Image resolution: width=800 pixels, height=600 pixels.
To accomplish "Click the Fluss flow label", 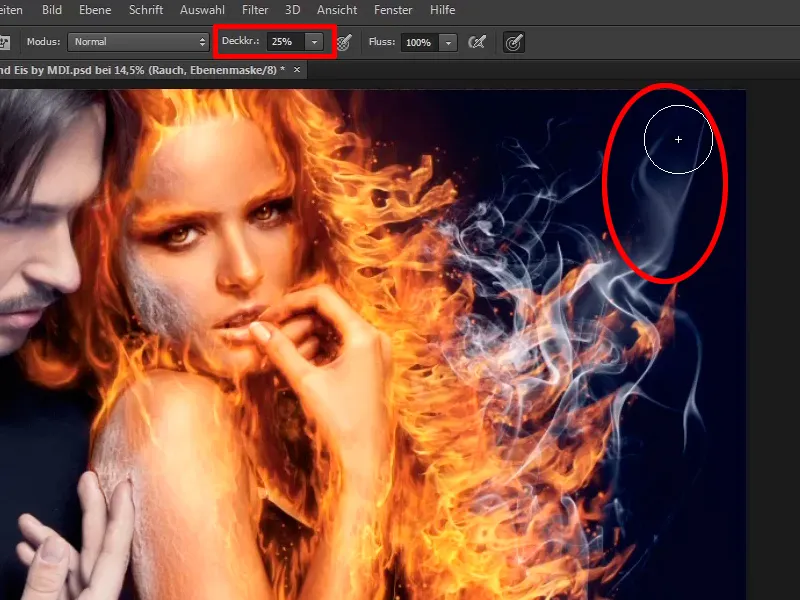I will pyautogui.click(x=382, y=42).
